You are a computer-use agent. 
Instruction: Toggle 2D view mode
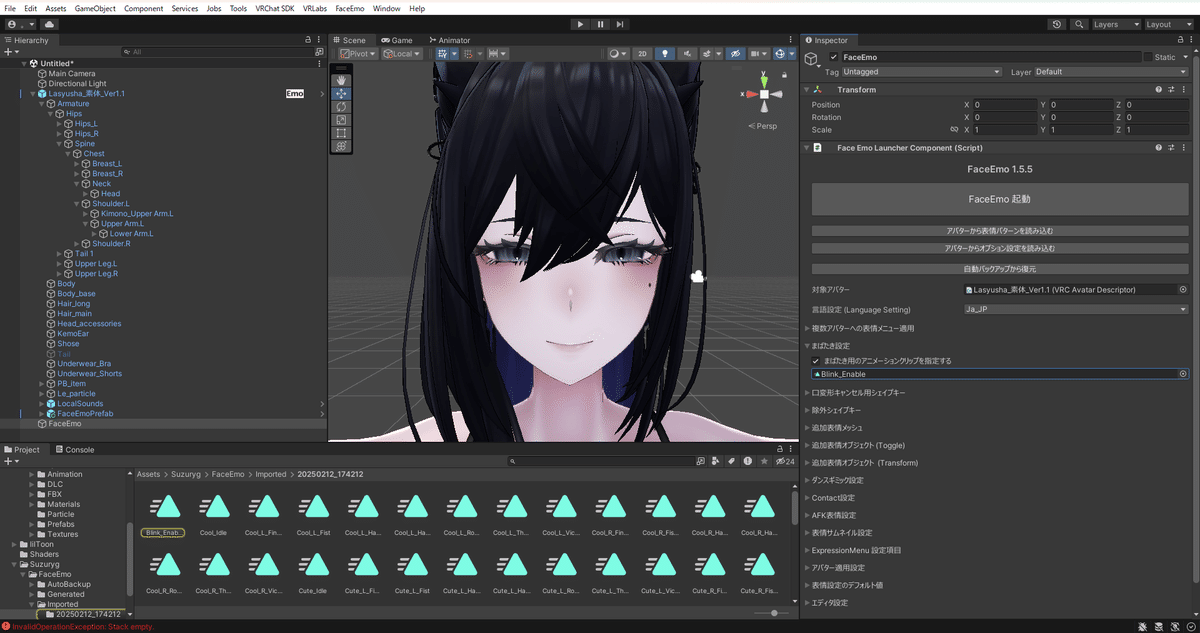[x=644, y=54]
